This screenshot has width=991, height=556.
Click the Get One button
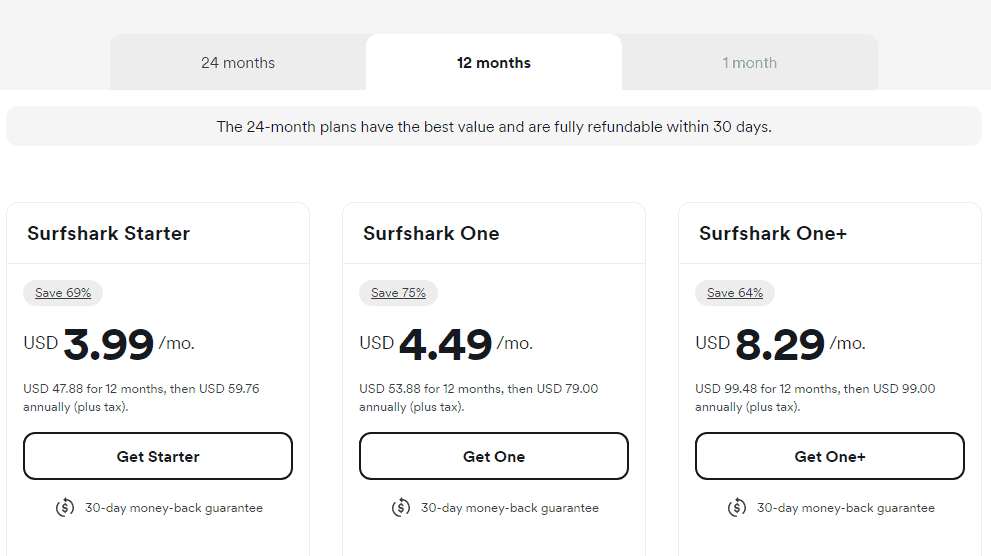coord(494,456)
